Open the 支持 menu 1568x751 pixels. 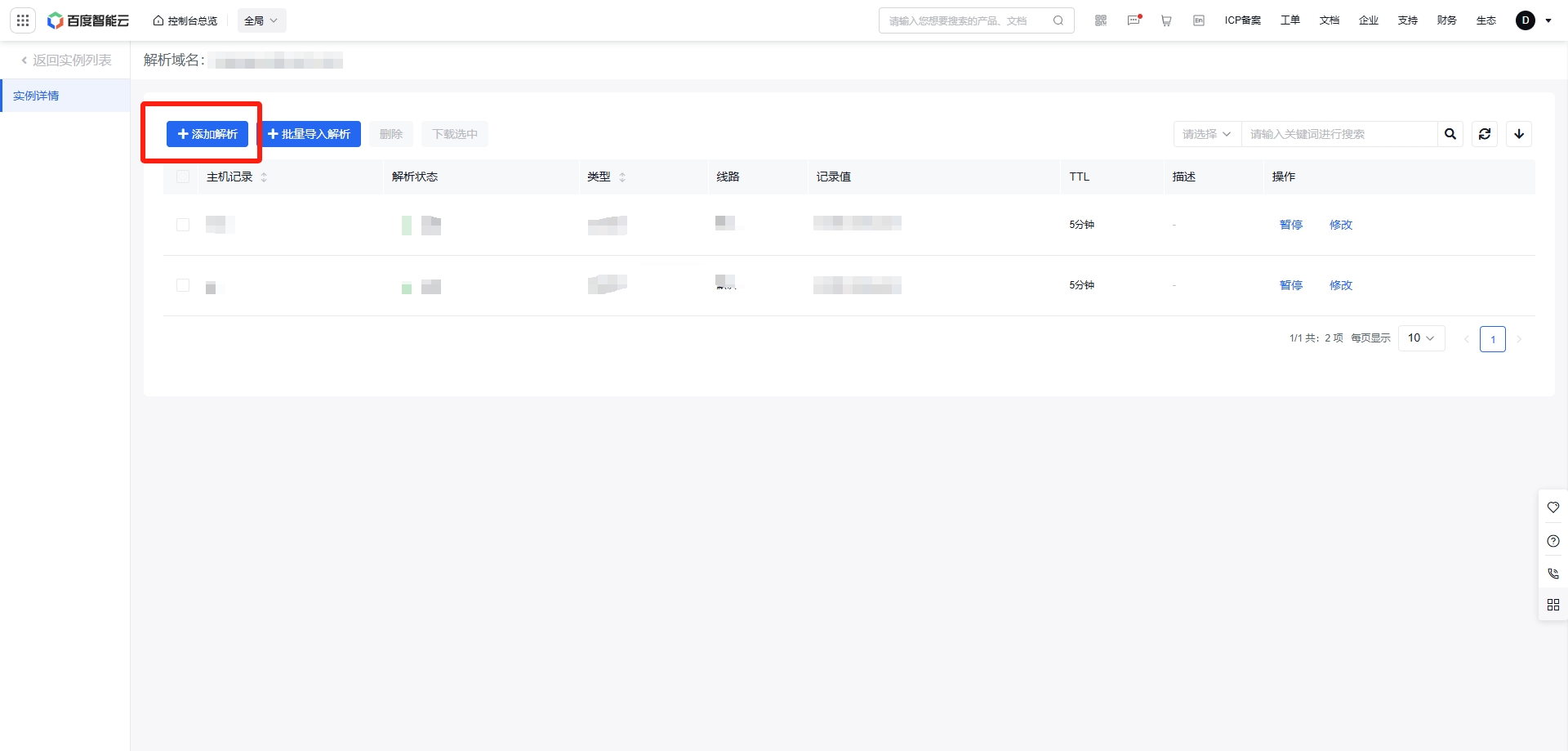point(1408,20)
